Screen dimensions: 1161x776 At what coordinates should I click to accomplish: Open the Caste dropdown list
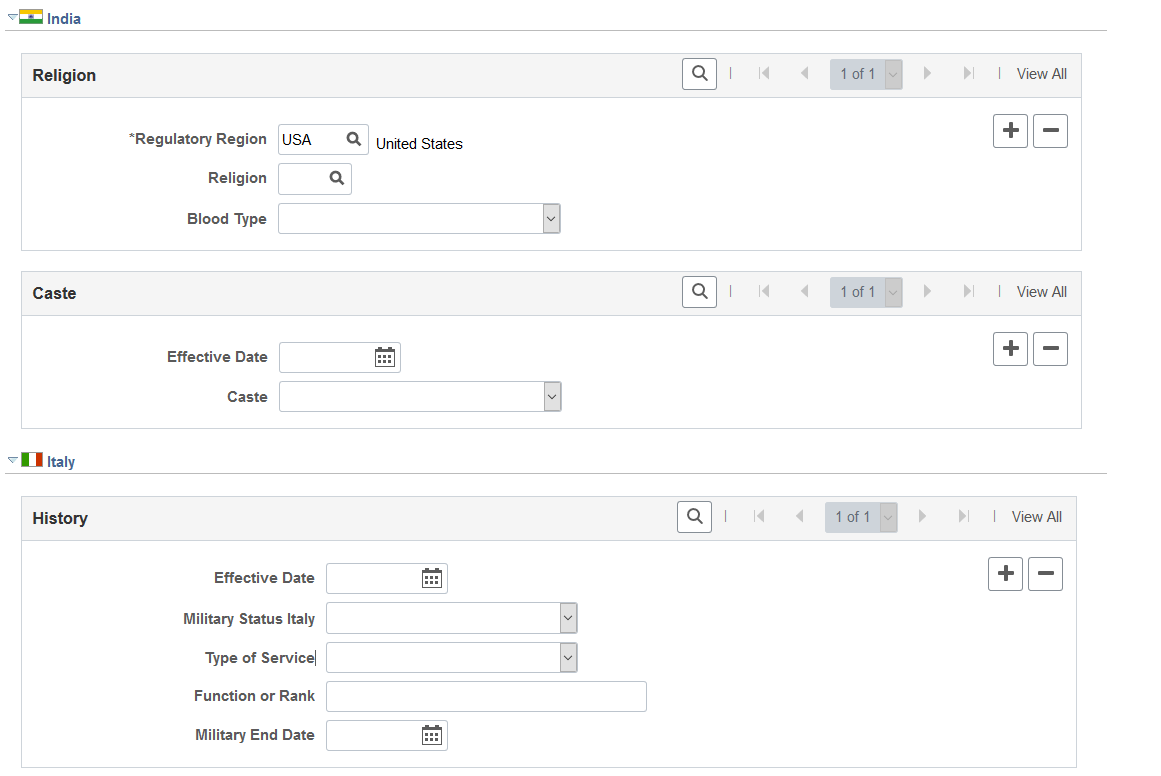[420, 397]
